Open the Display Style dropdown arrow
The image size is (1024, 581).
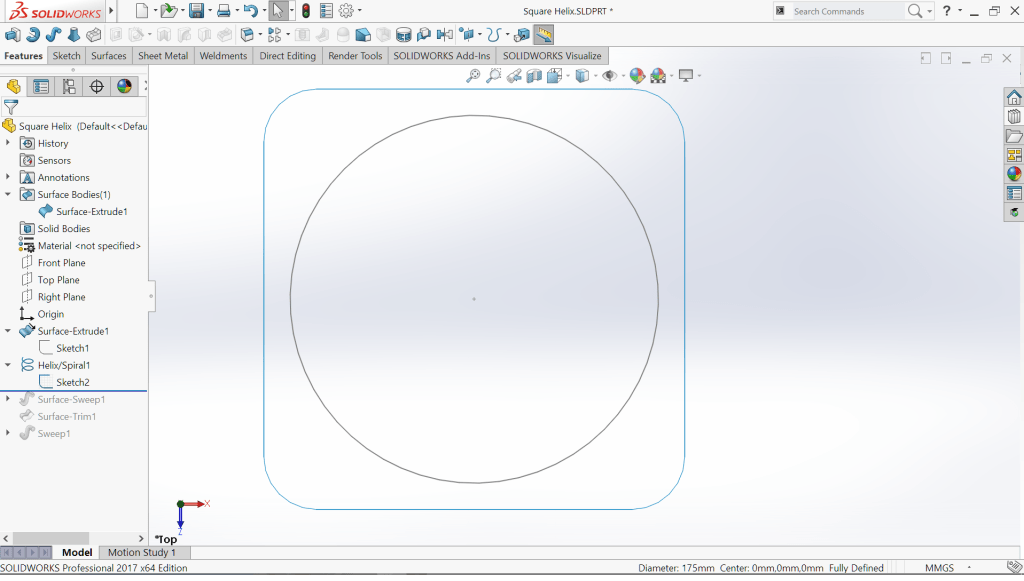tap(594, 76)
